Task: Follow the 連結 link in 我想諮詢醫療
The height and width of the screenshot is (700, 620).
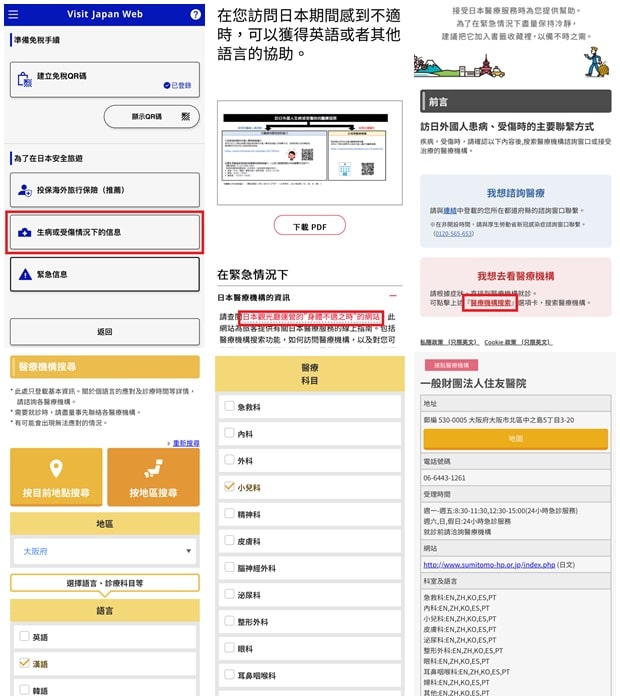Action: pos(449,210)
